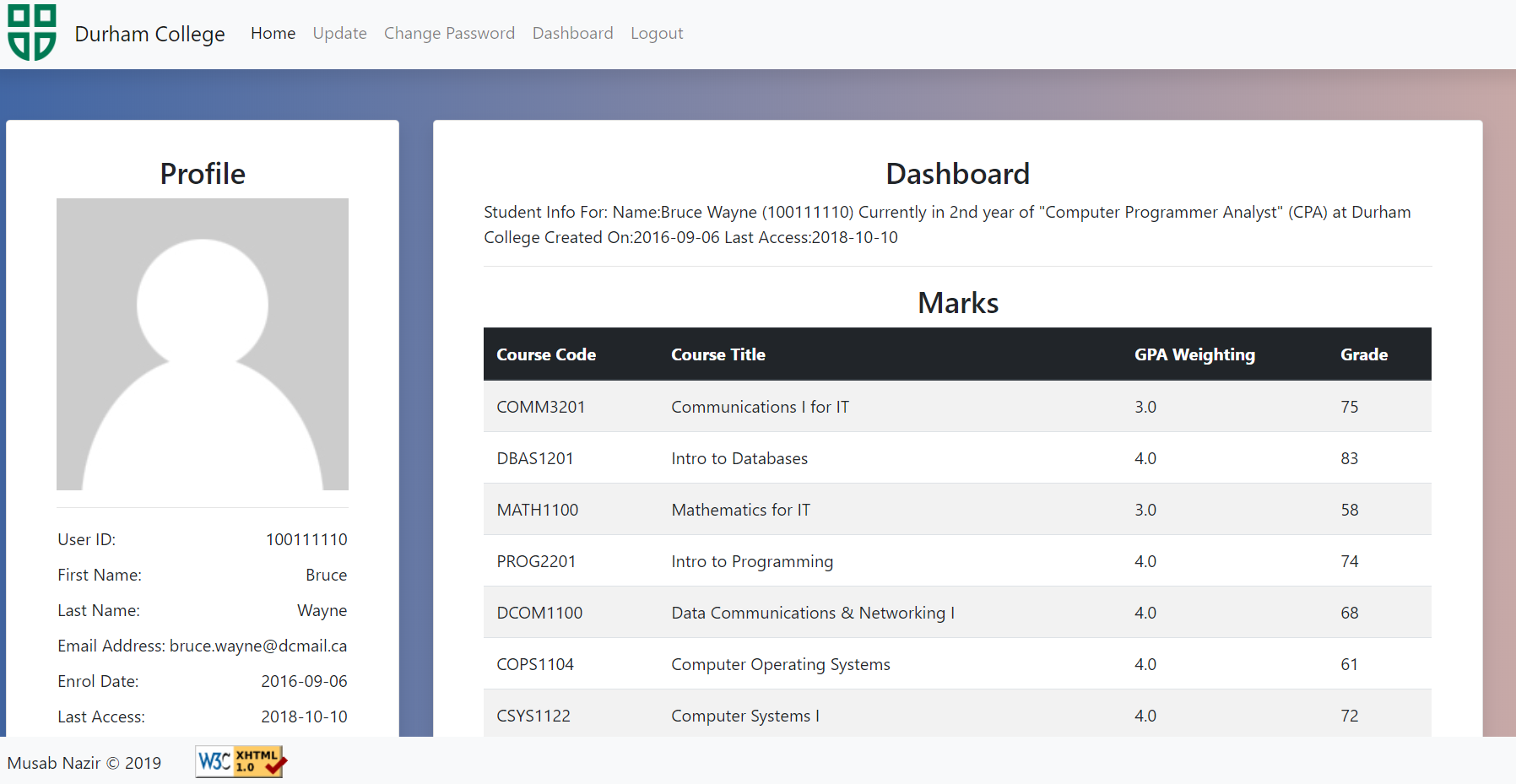Click Logout to sign out
1516x784 pixels.
click(657, 33)
